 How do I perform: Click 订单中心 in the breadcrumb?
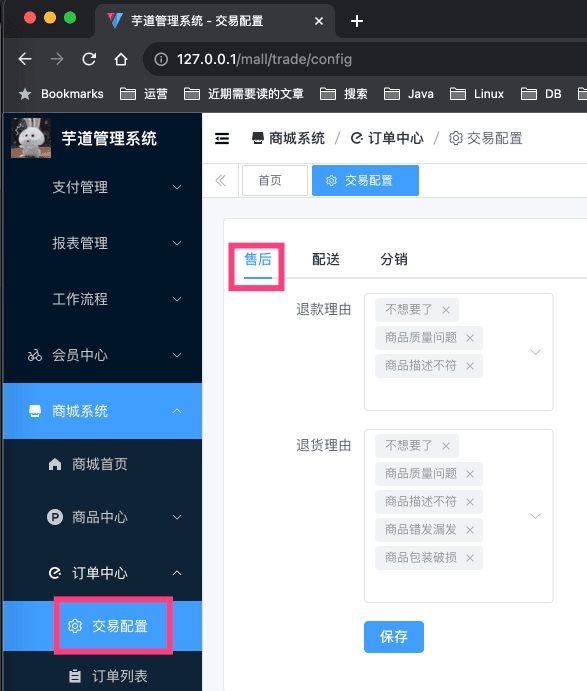pyautogui.click(x=387, y=138)
